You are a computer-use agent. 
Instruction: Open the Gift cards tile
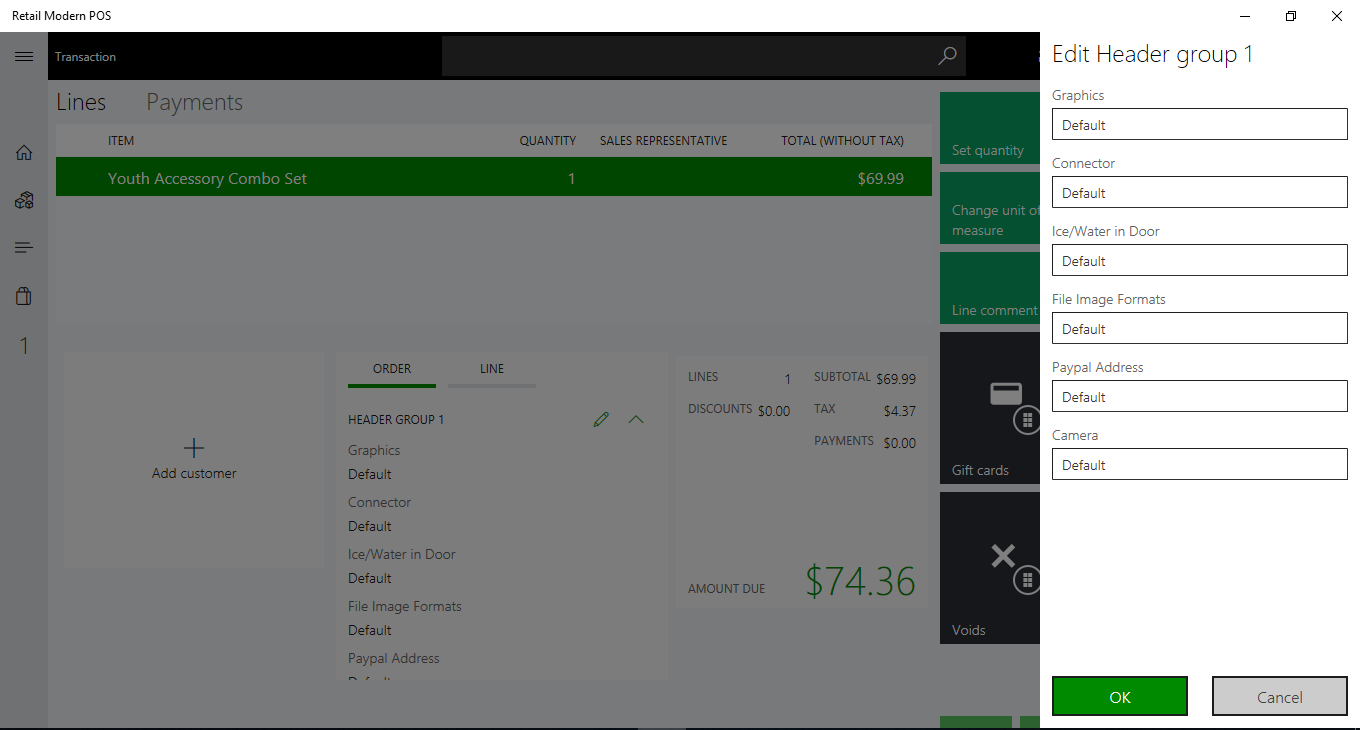click(x=990, y=408)
